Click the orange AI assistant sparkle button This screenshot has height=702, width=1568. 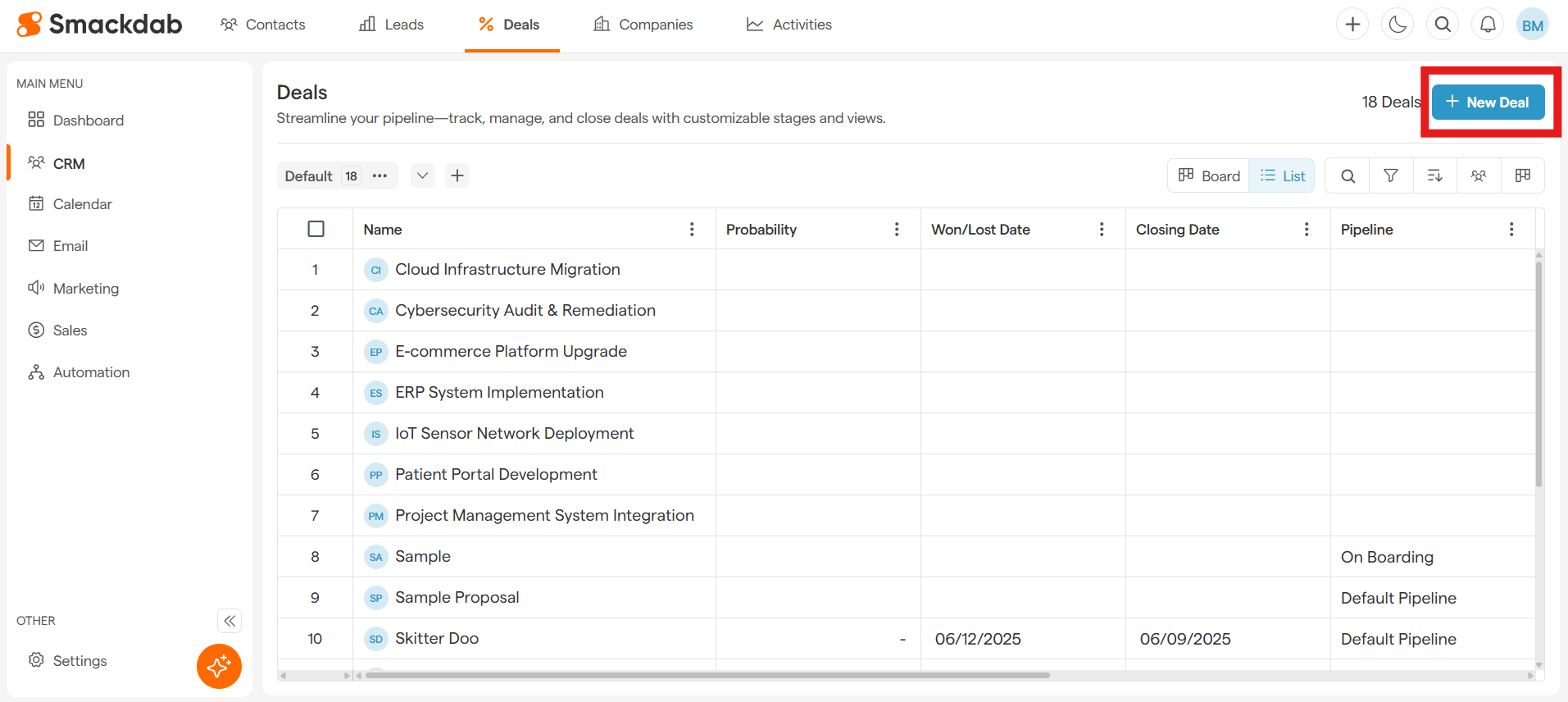click(x=219, y=666)
